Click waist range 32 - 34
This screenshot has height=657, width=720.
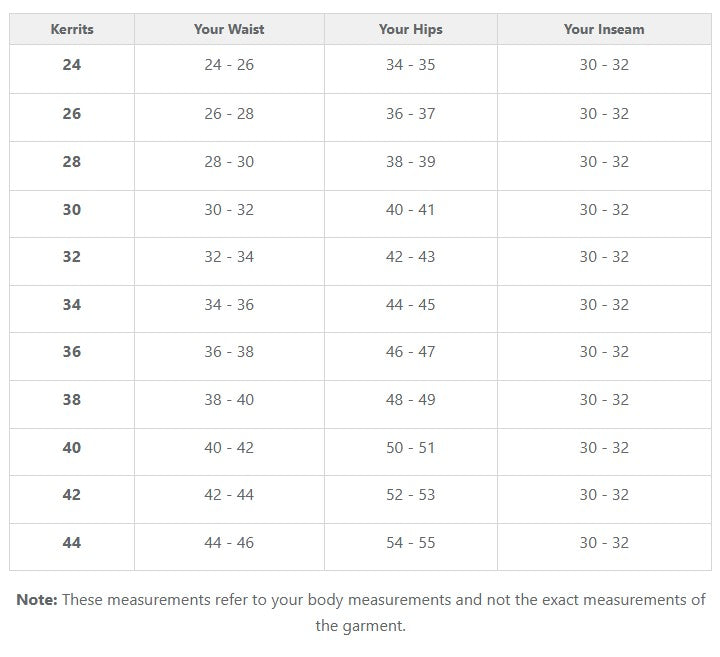pyautogui.click(x=229, y=257)
